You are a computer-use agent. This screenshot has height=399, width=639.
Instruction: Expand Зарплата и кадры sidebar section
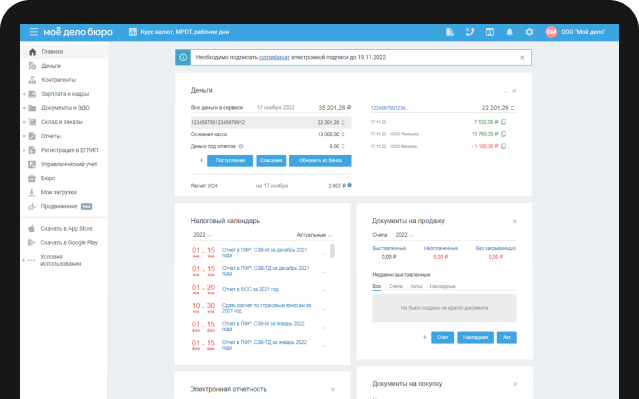coord(24,94)
